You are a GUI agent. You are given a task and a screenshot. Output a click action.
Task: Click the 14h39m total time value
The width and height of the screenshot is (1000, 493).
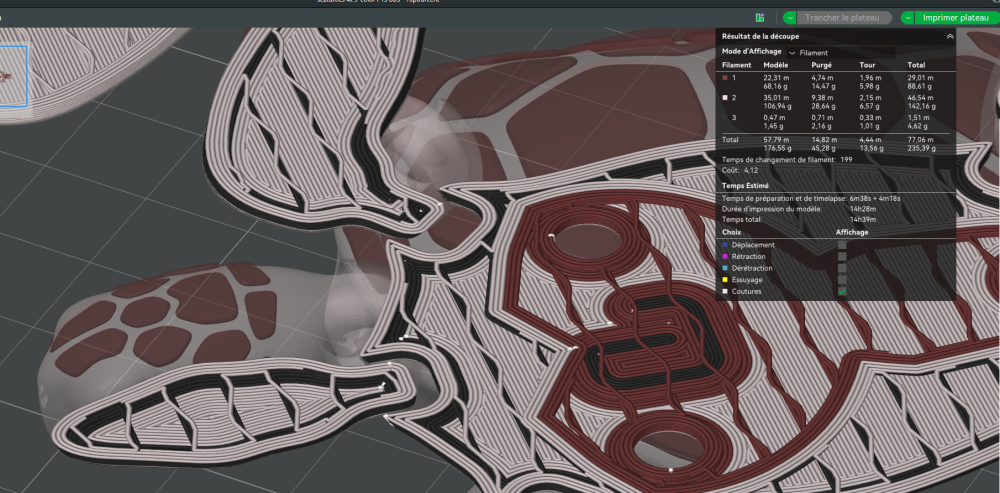click(862, 219)
